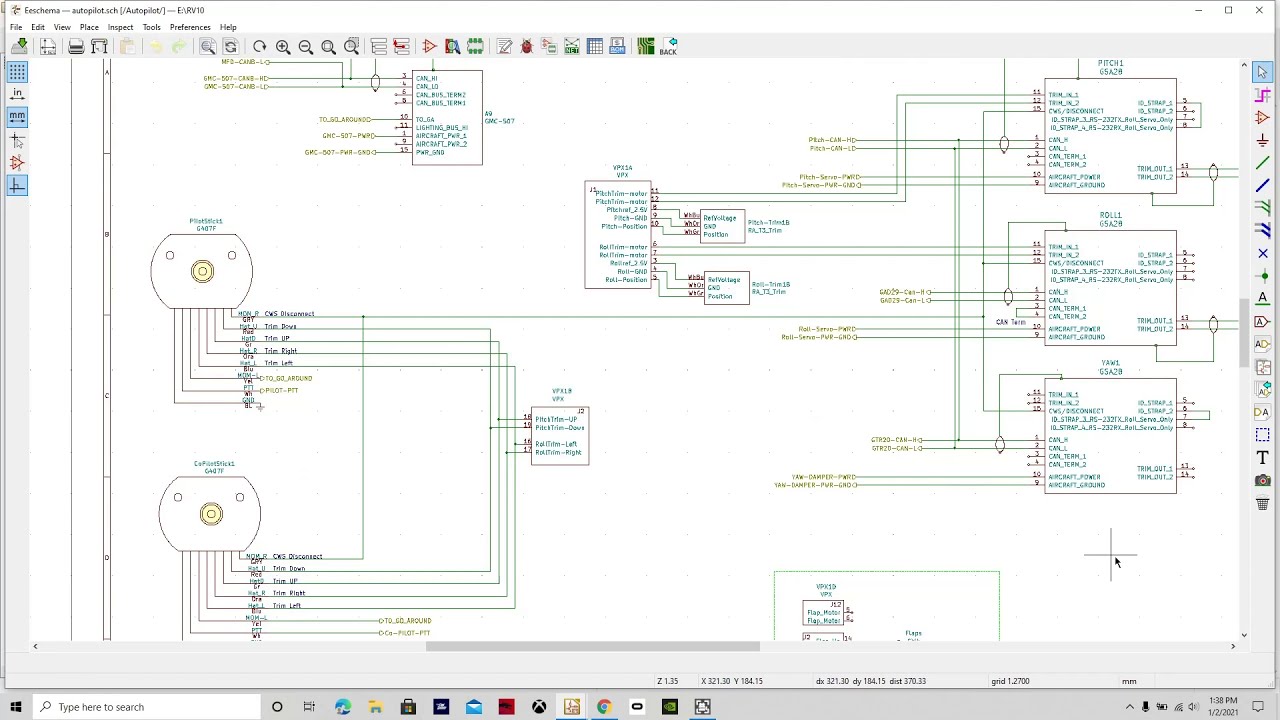Screen dimensions: 1280x720
Task: Zoom to fit the sheet
Action: [328, 46]
